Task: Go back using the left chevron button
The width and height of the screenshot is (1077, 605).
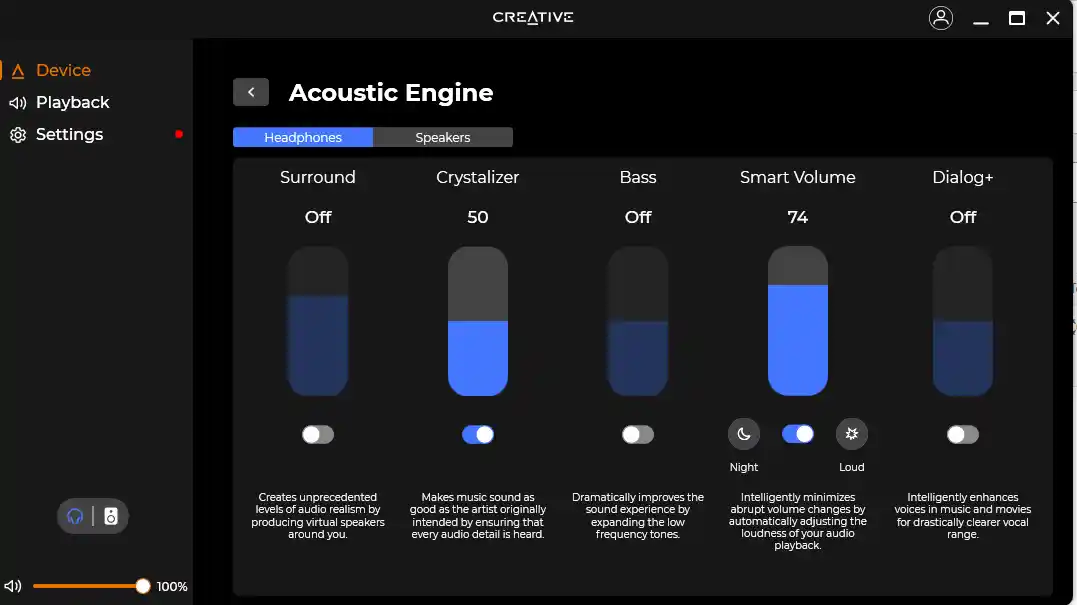Action: click(x=251, y=92)
